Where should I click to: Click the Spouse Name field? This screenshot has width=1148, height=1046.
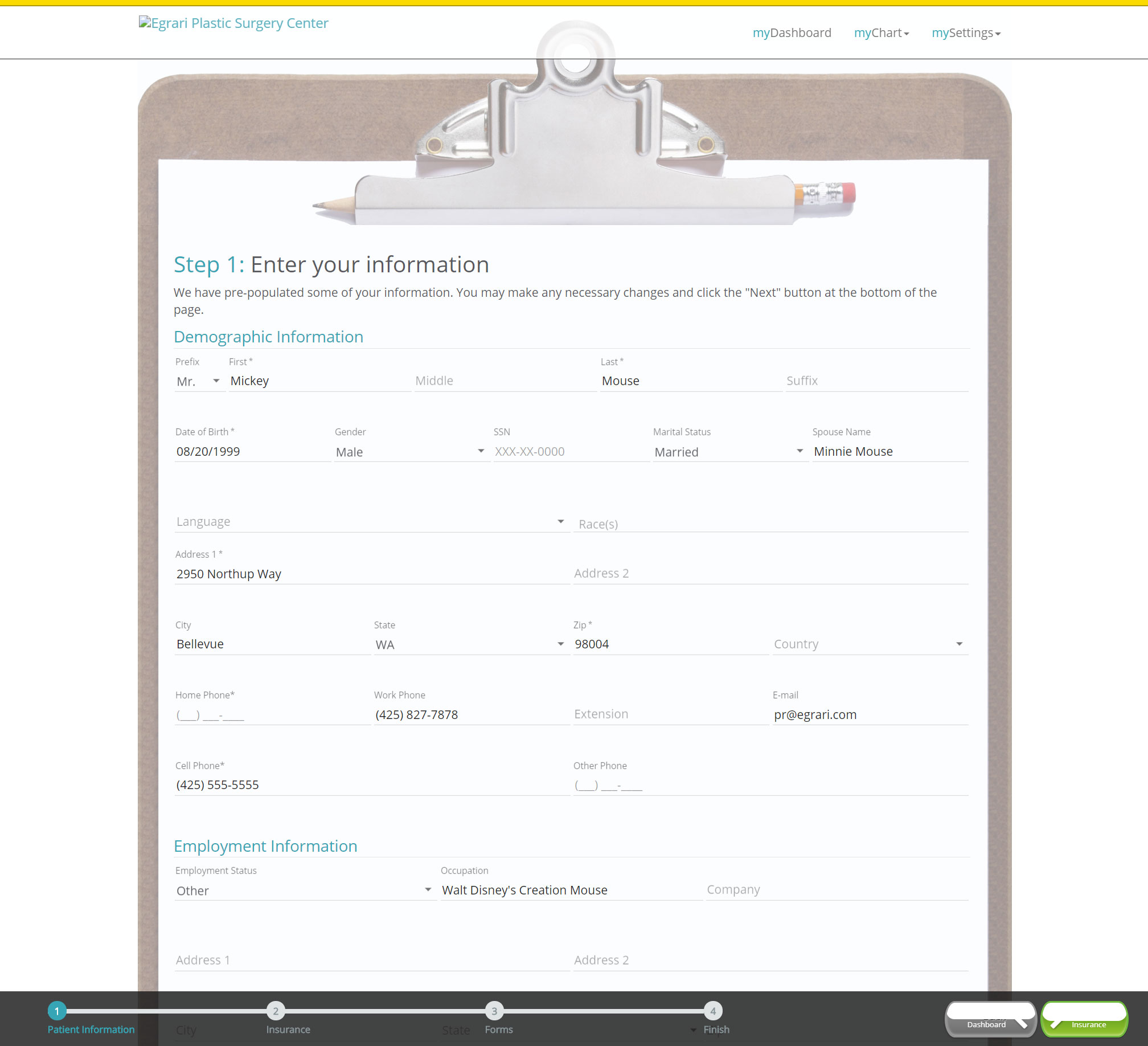coord(890,452)
